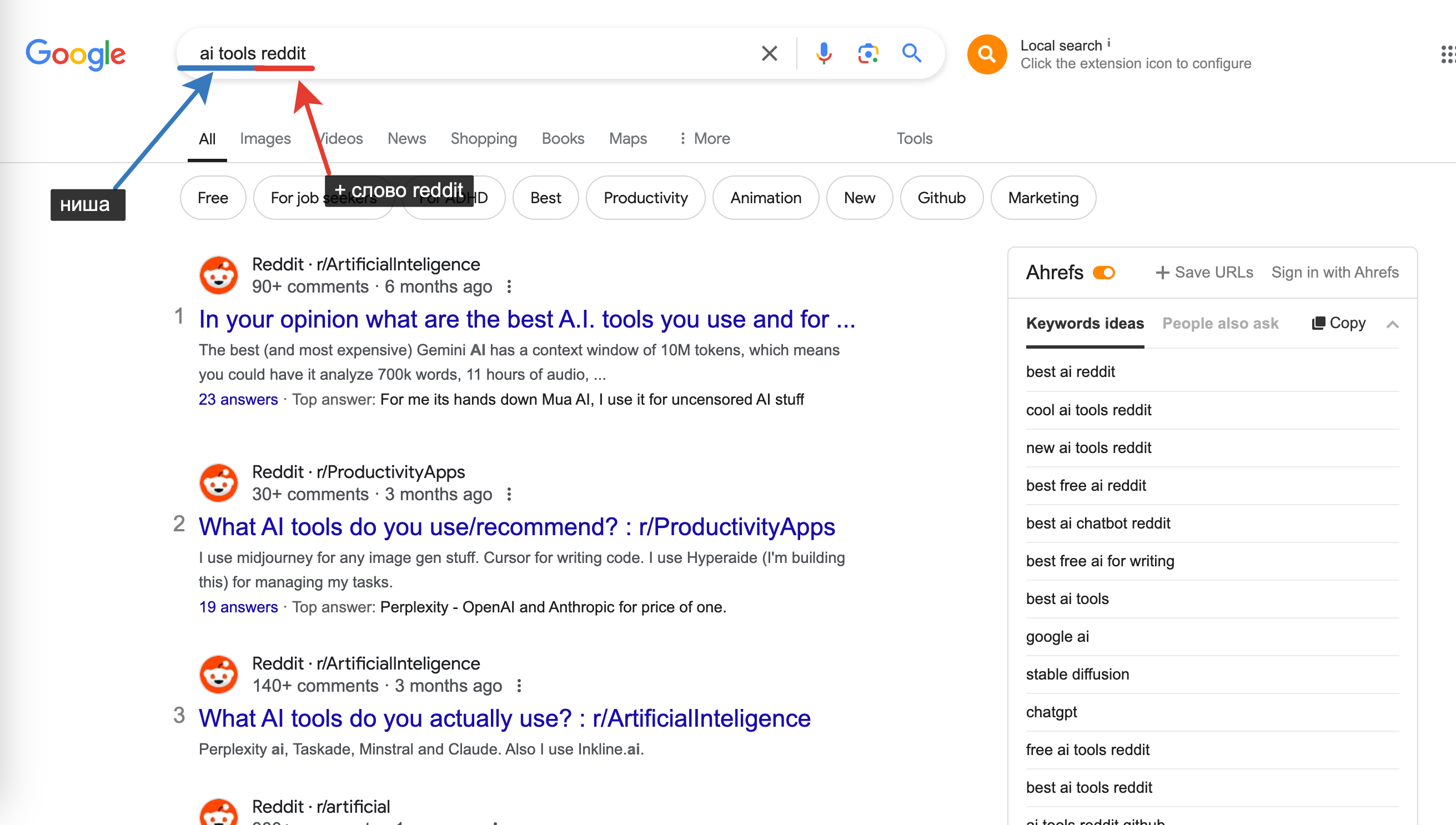
Task: Start voice search with the microphone icon
Action: (x=824, y=53)
